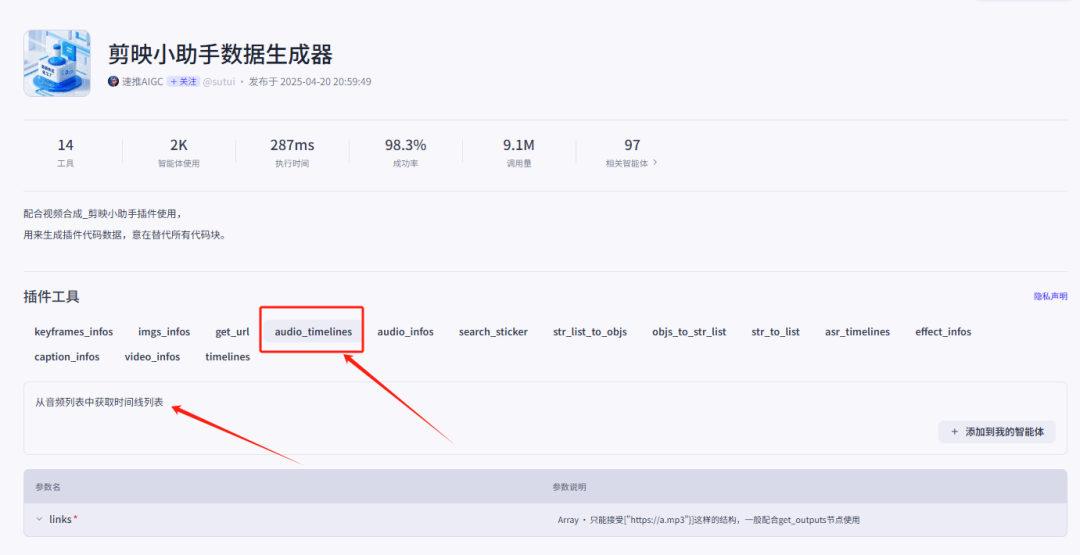Select the asr_timelines tool tab
The height and width of the screenshot is (555, 1080).
pyautogui.click(x=858, y=332)
